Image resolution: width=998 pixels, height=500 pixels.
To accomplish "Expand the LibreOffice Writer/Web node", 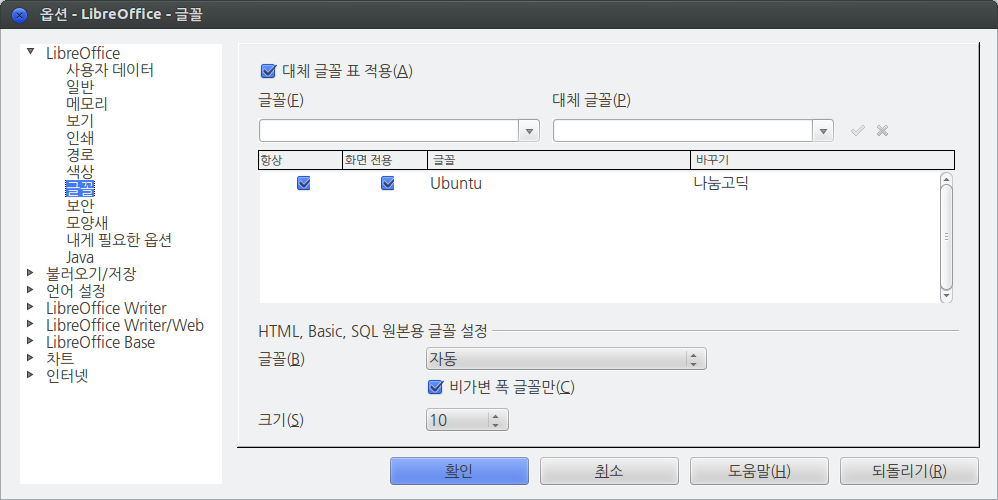I will click(x=31, y=324).
